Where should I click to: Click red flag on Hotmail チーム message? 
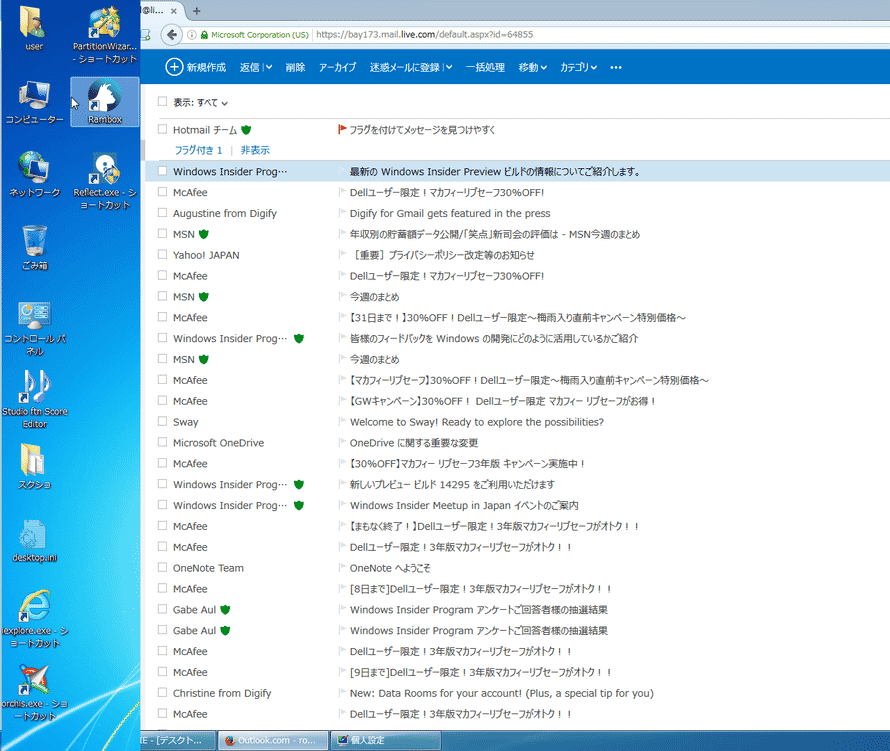pyautogui.click(x=342, y=129)
